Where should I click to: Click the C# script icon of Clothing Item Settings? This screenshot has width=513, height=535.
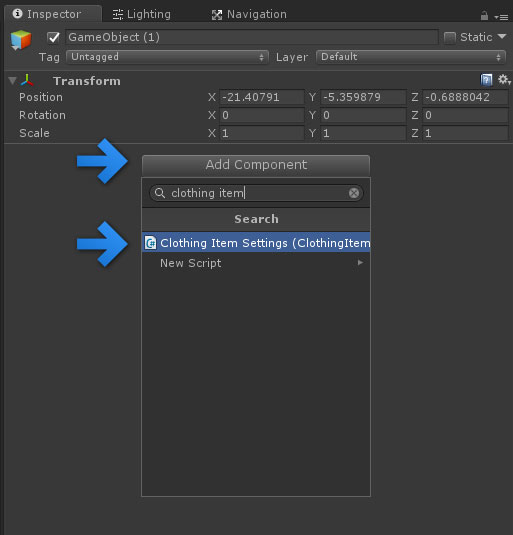150,243
